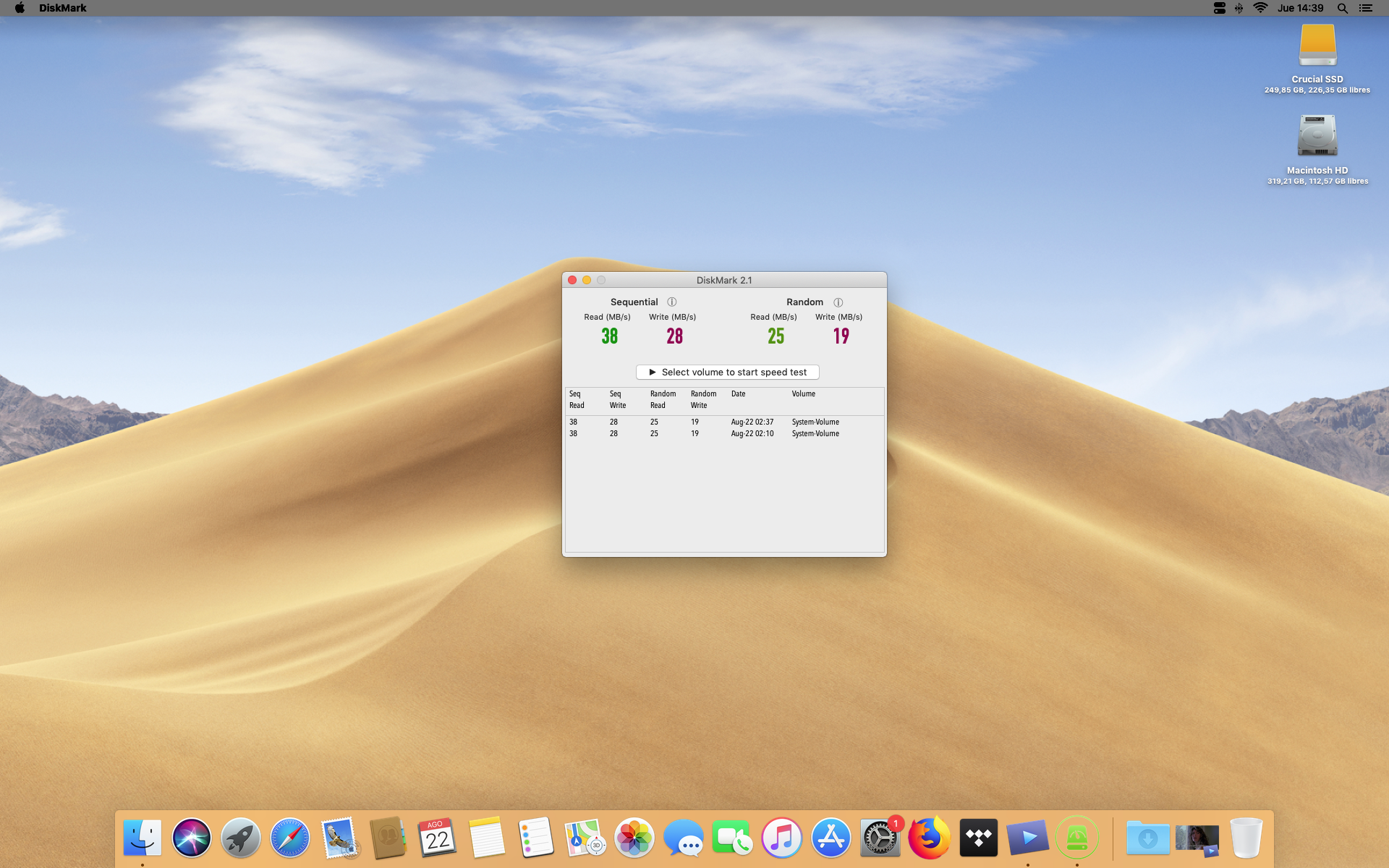Open Safari from the dock
1389x868 pixels.
click(289, 838)
